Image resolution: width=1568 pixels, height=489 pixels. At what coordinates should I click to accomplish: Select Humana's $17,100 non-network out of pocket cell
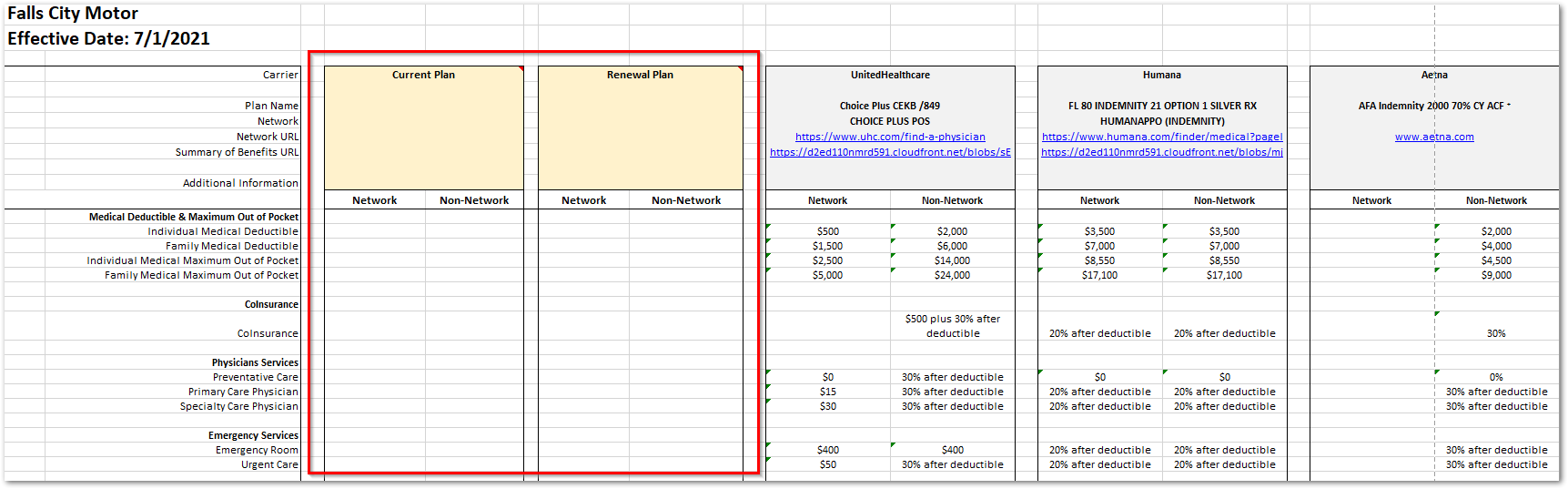point(1225,275)
